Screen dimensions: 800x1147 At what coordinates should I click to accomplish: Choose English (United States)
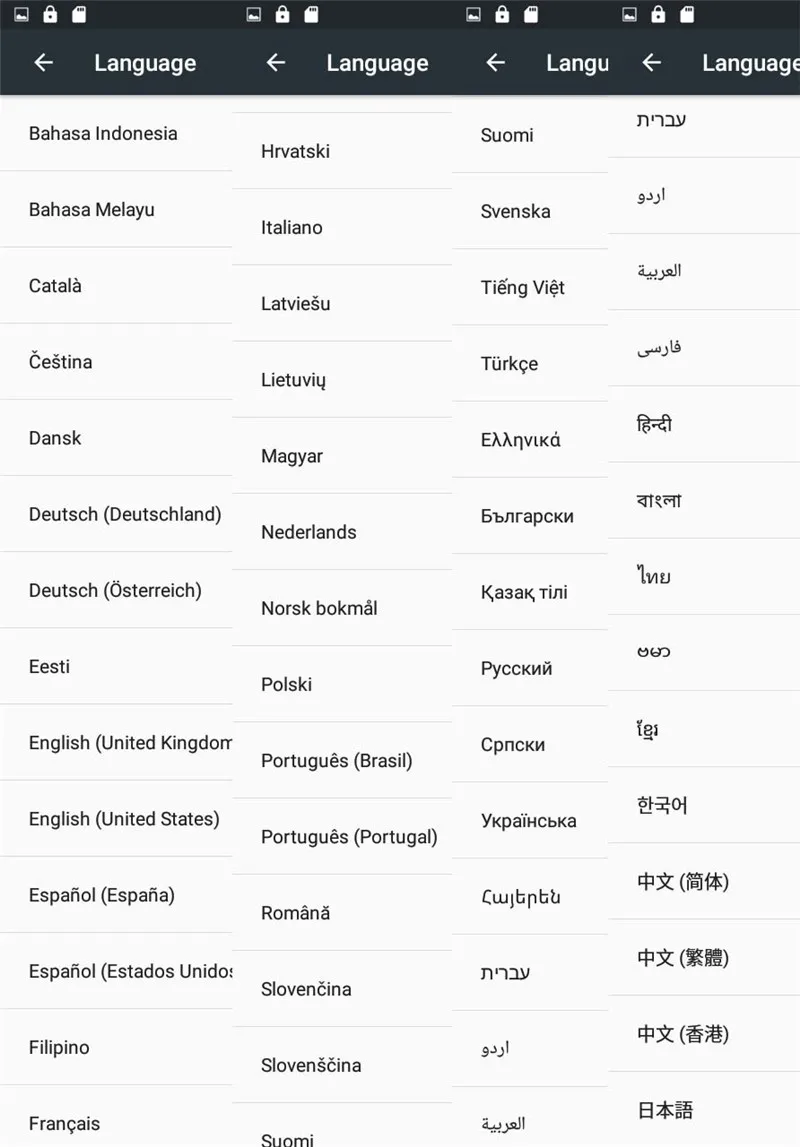116,819
